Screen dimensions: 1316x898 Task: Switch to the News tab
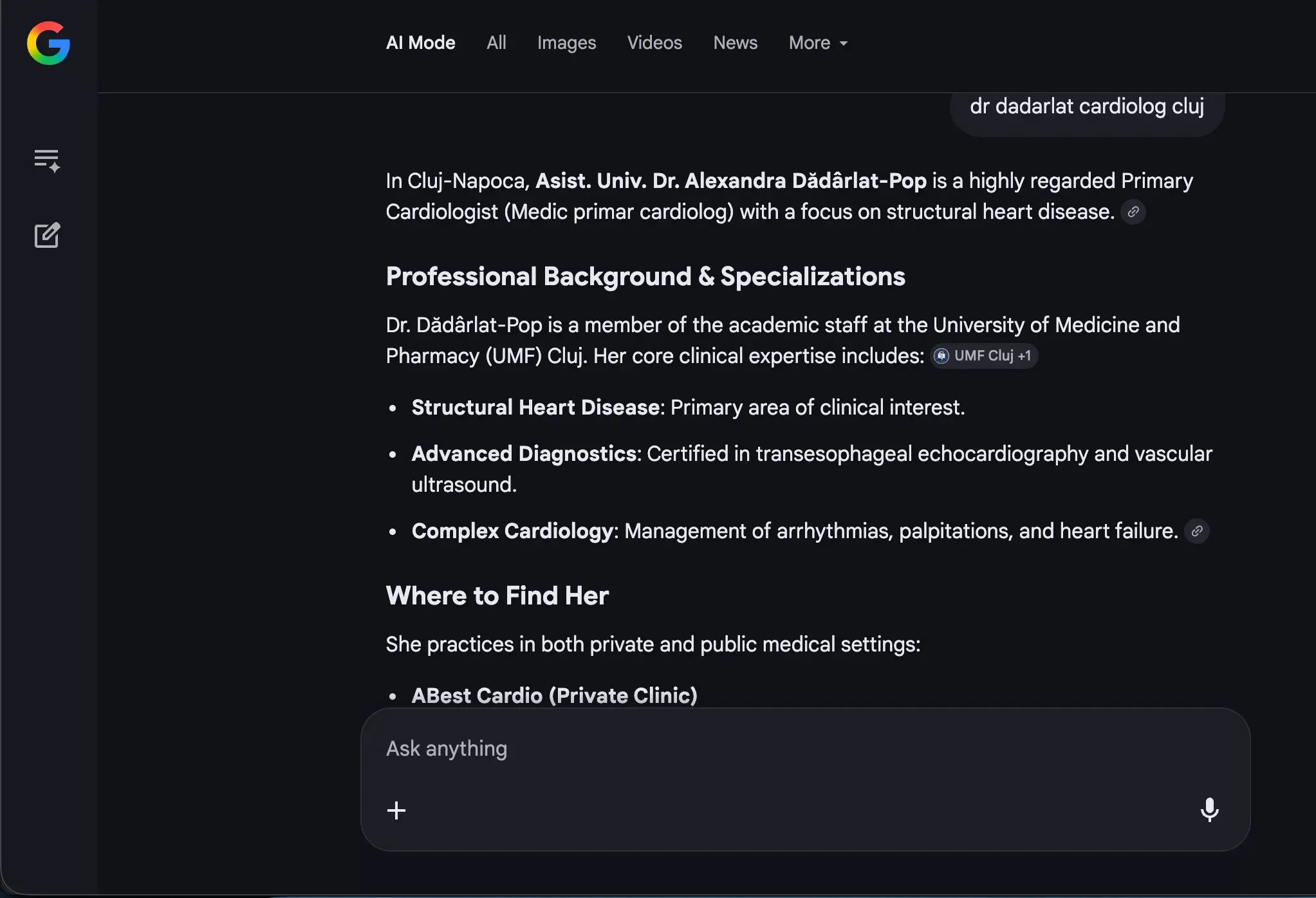[x=735, y=42]
